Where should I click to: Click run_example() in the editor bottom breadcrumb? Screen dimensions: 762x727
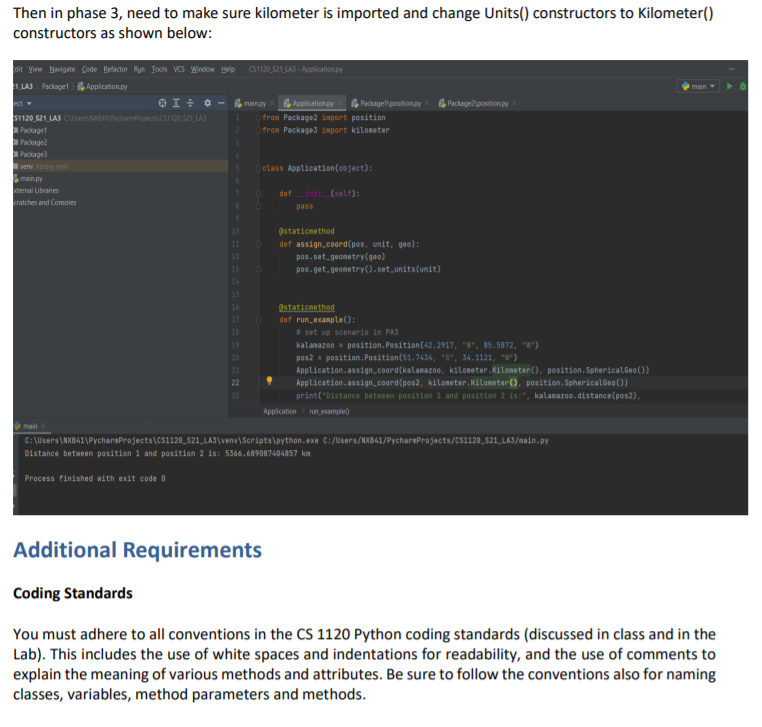point(329,411)
